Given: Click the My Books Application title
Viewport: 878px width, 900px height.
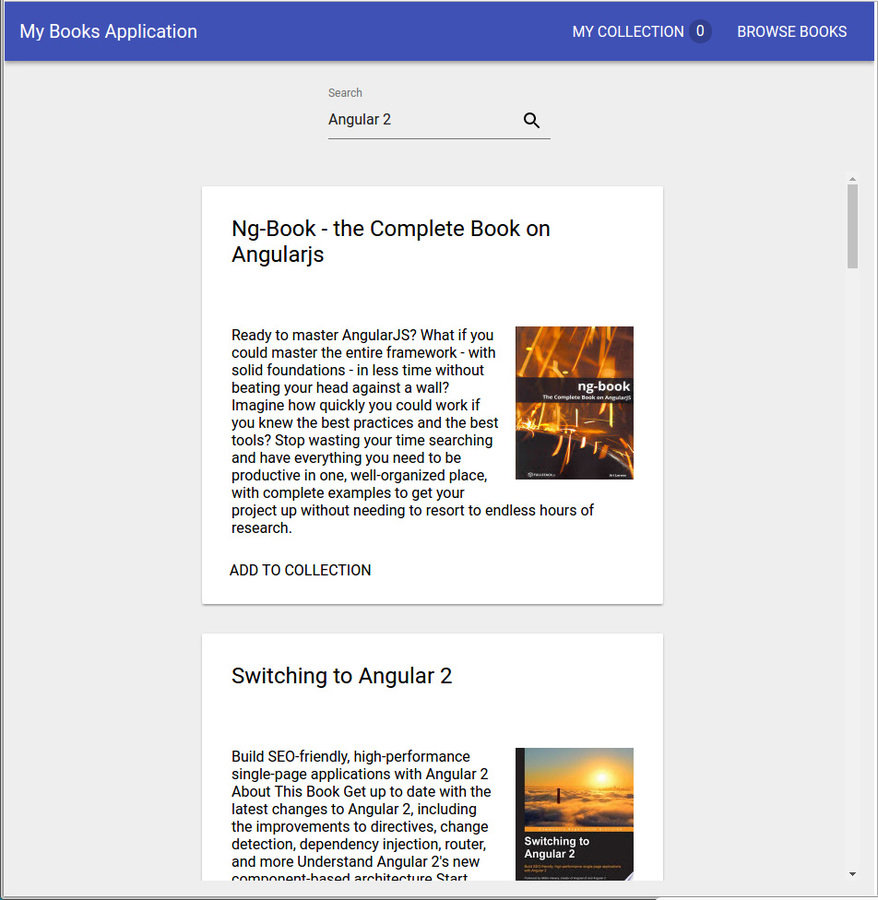Looking at the screenshot, I should pos(108,31).
